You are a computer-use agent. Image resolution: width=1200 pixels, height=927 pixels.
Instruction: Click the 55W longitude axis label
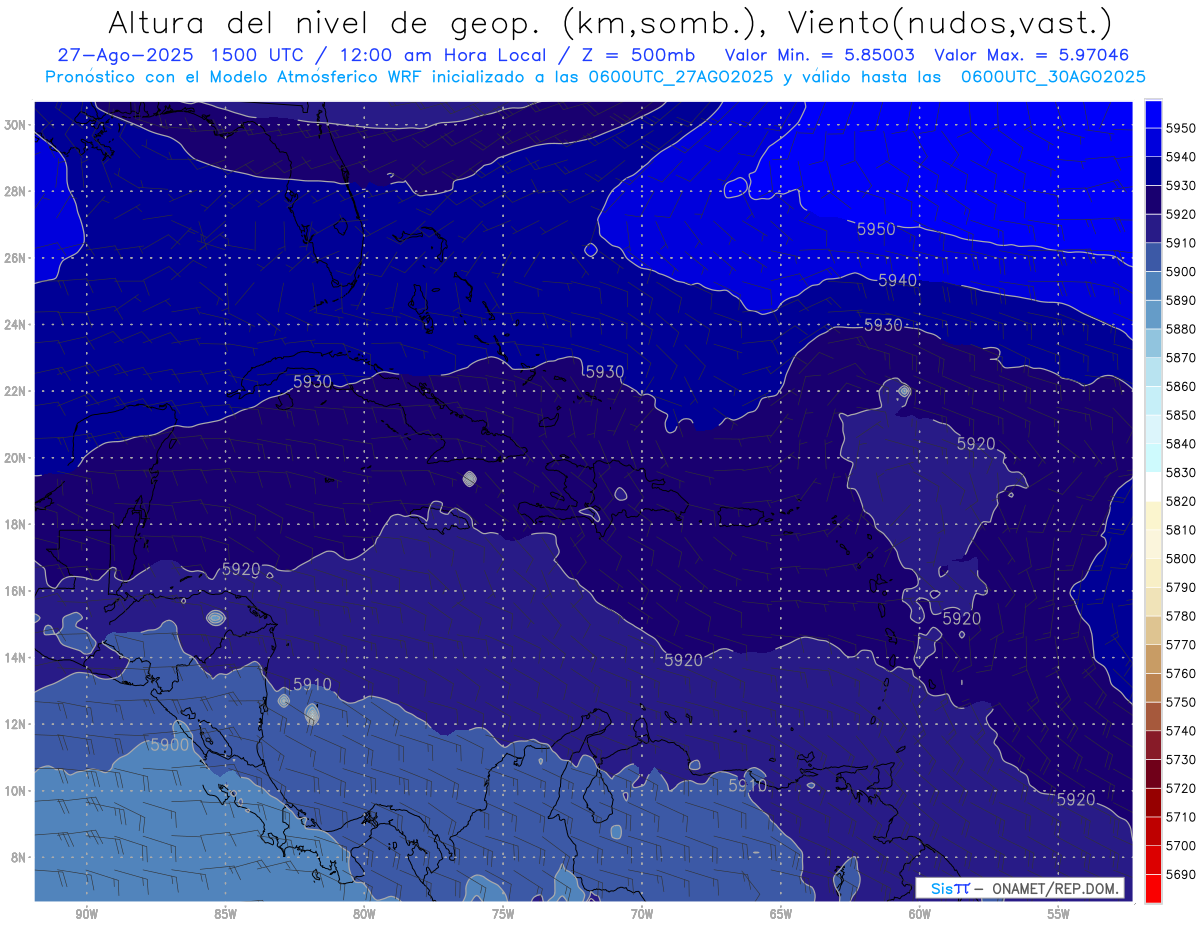click(1059, 914)
